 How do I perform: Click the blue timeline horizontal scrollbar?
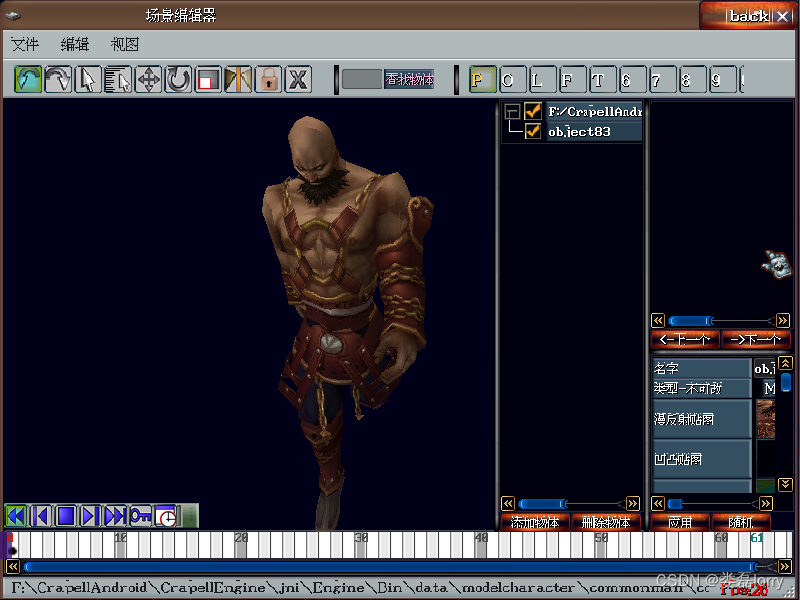(x=391, y=567)
